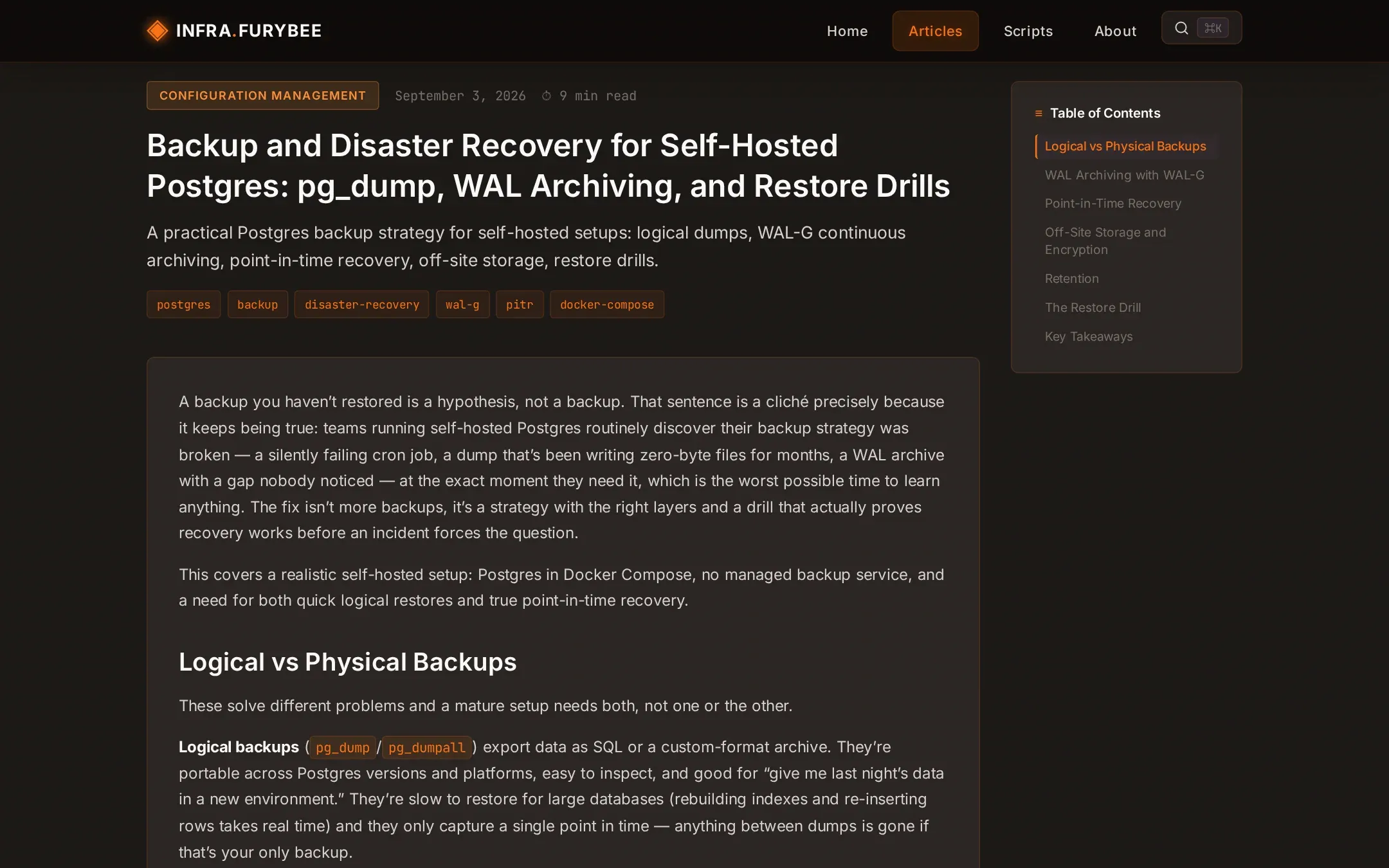Viewport: 1389px width, 868px height.
Task: Click the 9 min read text
Action: click(x=598, y=96)
